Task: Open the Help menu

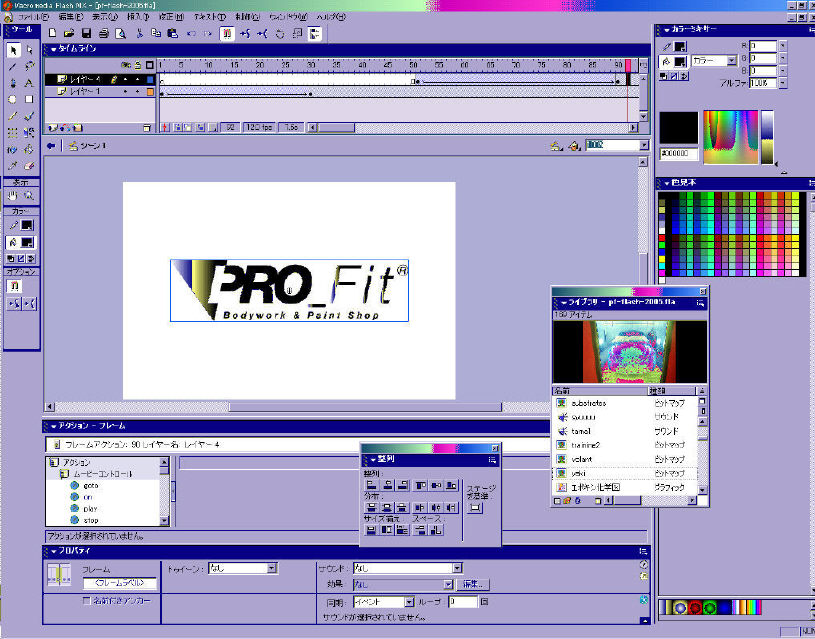Action: pos(329,18)
